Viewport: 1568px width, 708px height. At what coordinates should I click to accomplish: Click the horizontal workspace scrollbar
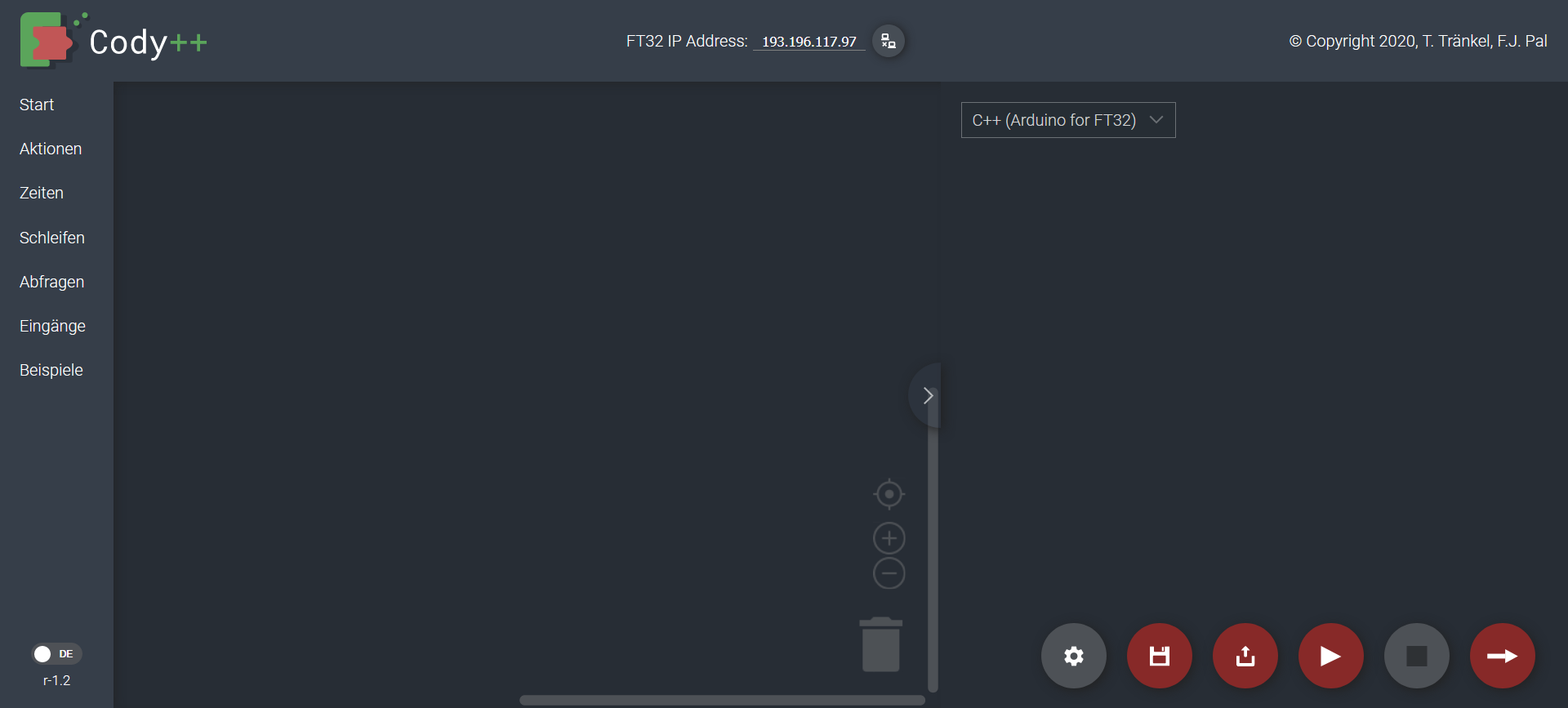[722, 701]
